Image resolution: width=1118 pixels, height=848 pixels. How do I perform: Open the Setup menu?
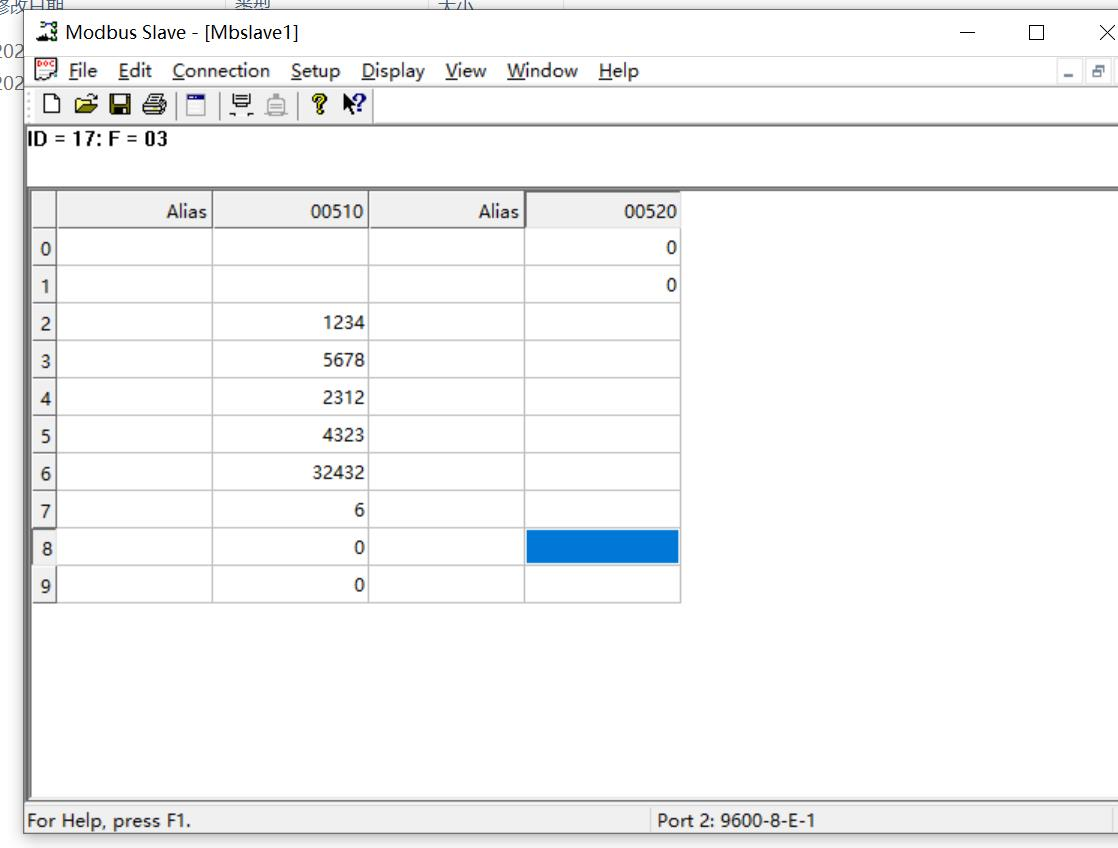pyautogui.click(x=315, y=71)
